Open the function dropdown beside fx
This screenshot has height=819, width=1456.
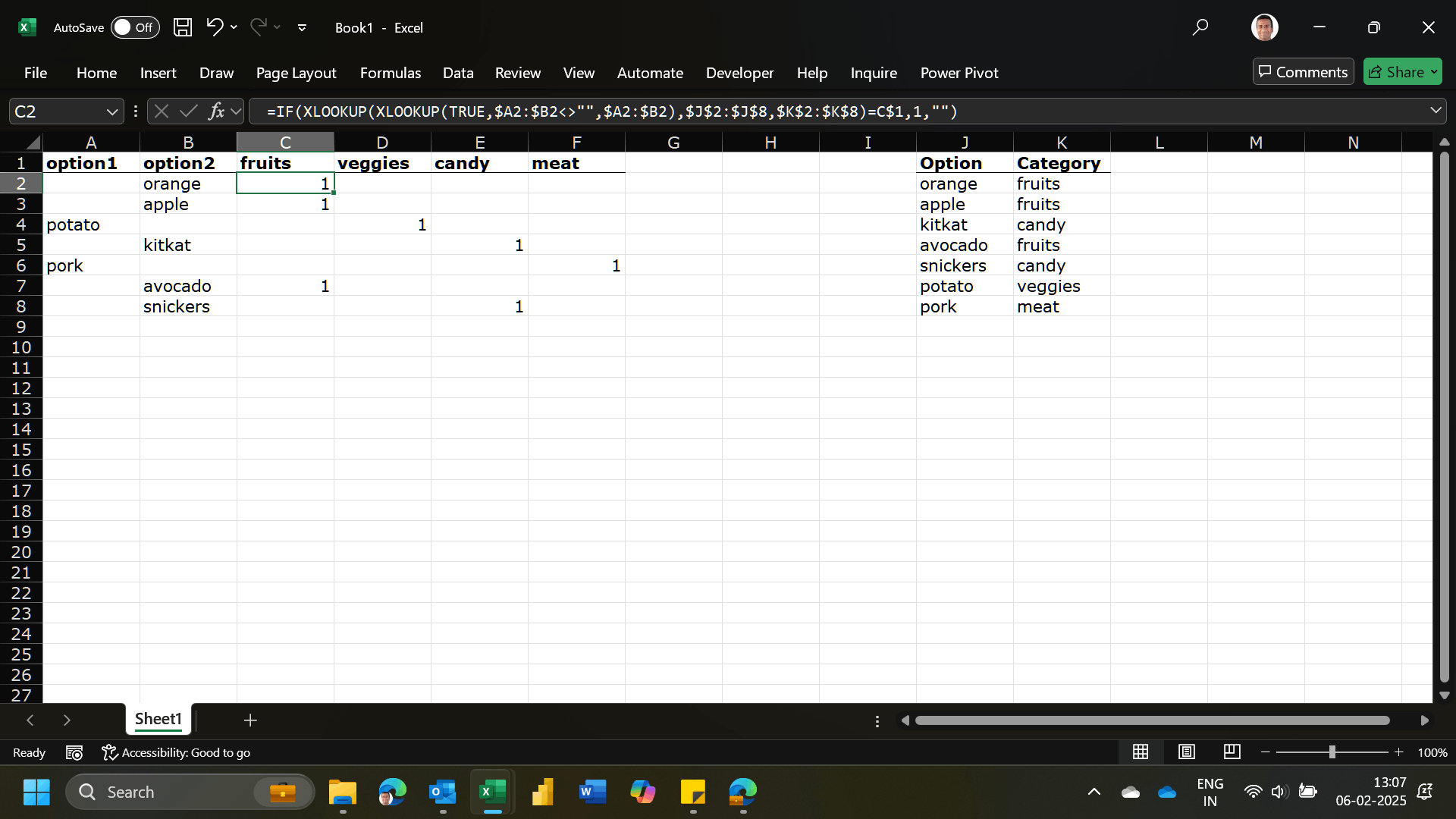coord(237,111)
